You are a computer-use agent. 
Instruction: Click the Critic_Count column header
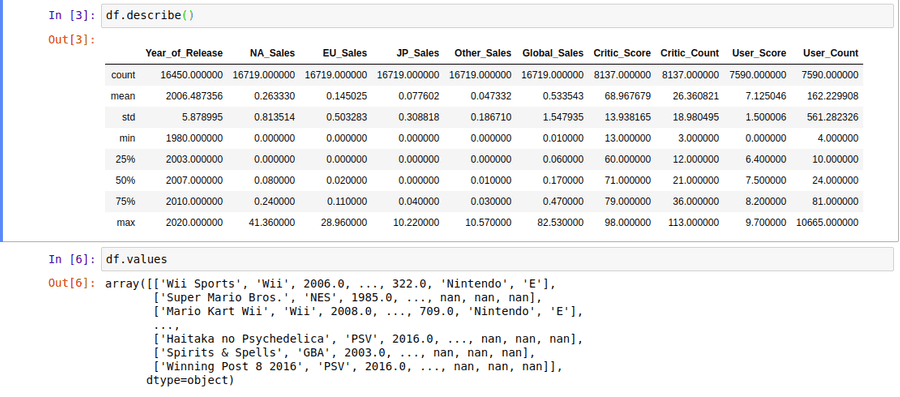point(689,53)
